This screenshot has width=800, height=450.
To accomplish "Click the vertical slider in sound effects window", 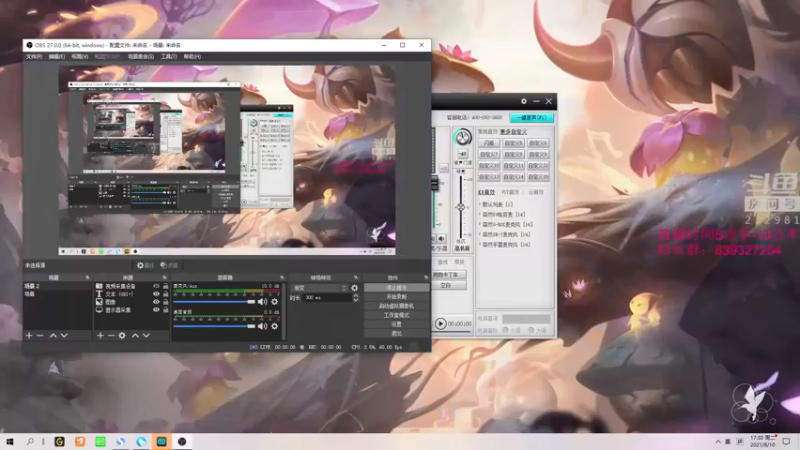I will (461, 207).
